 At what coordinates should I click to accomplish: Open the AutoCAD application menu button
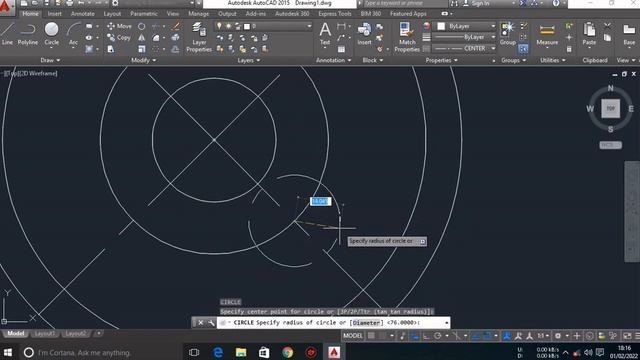pos(6,7)
